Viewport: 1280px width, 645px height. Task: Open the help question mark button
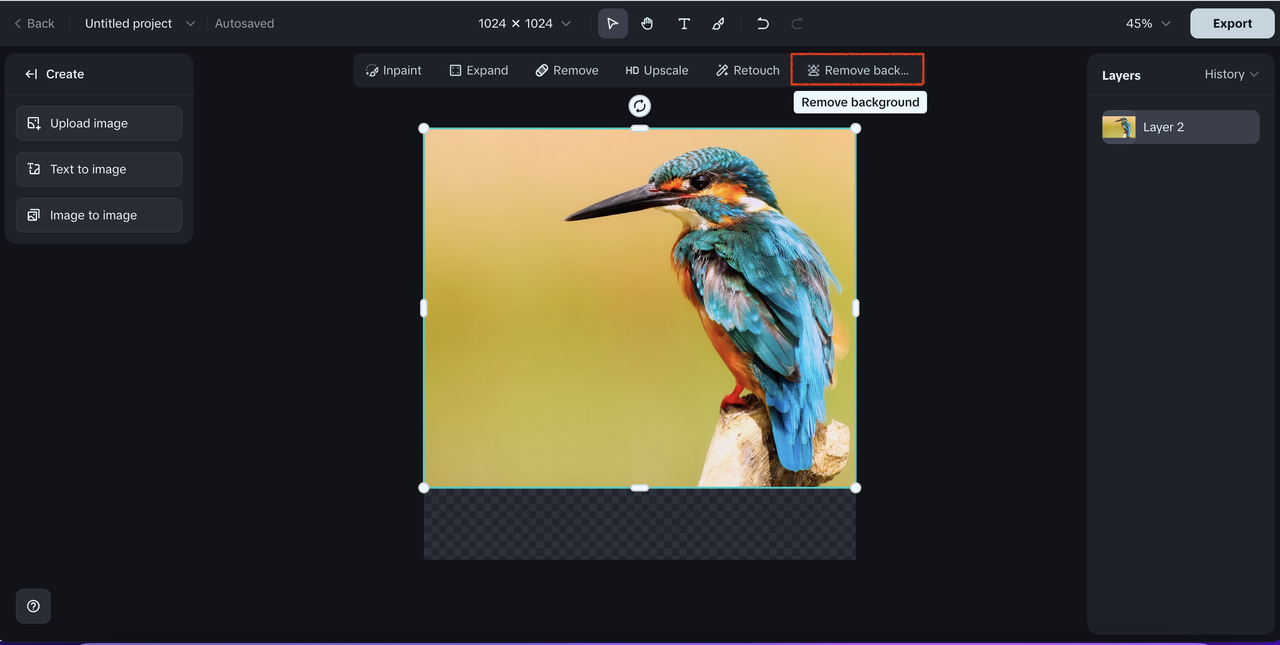(33, 606)
